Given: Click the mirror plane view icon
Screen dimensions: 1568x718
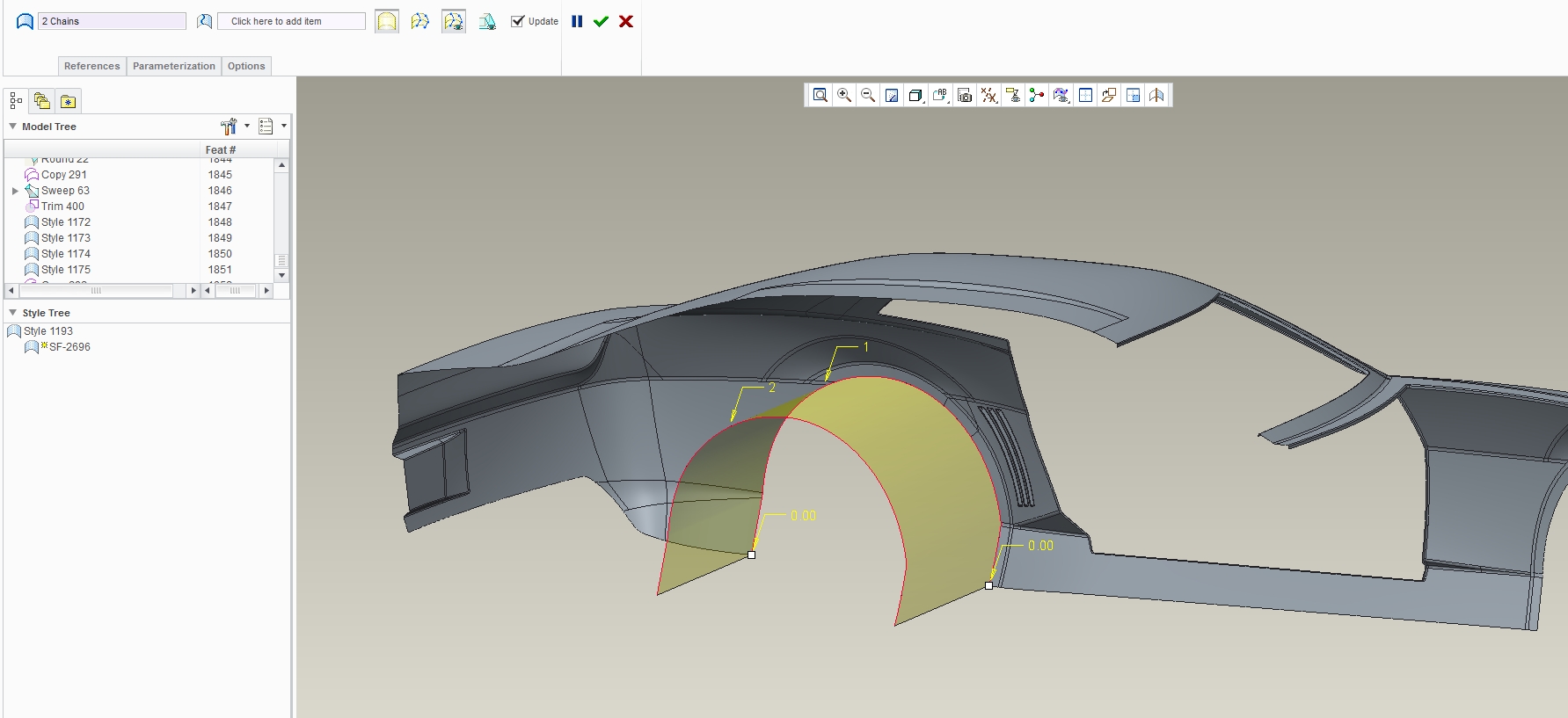Looking at the screenshot, I should pyautogui.click(x=1156, y=95).
